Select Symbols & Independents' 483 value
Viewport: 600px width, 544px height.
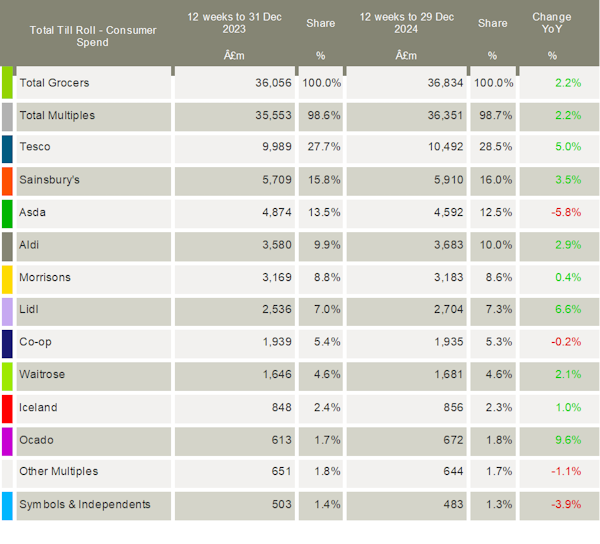pyautogui.click(x=453, y=504)
